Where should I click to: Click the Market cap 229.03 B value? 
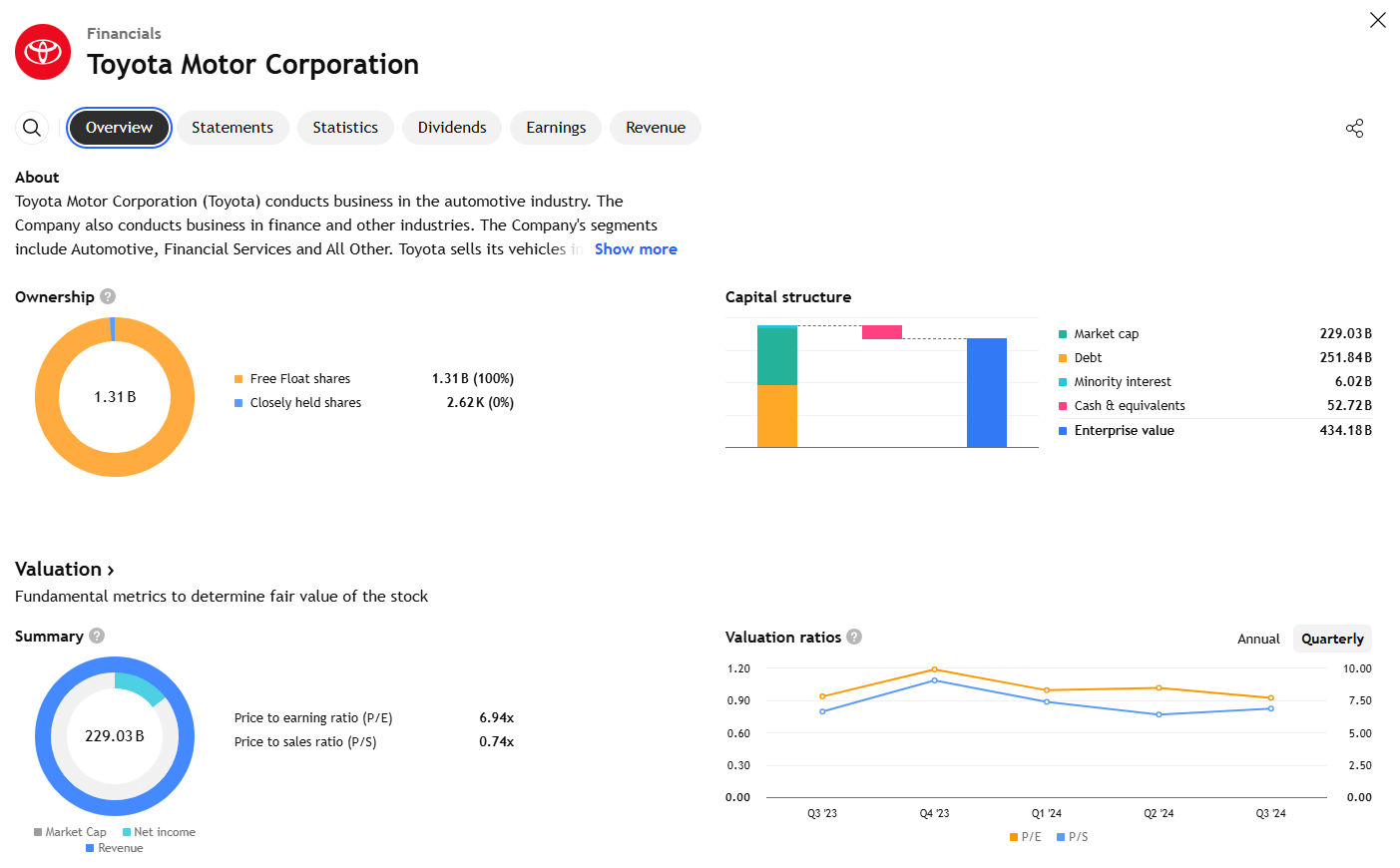tap(1345, 334)
